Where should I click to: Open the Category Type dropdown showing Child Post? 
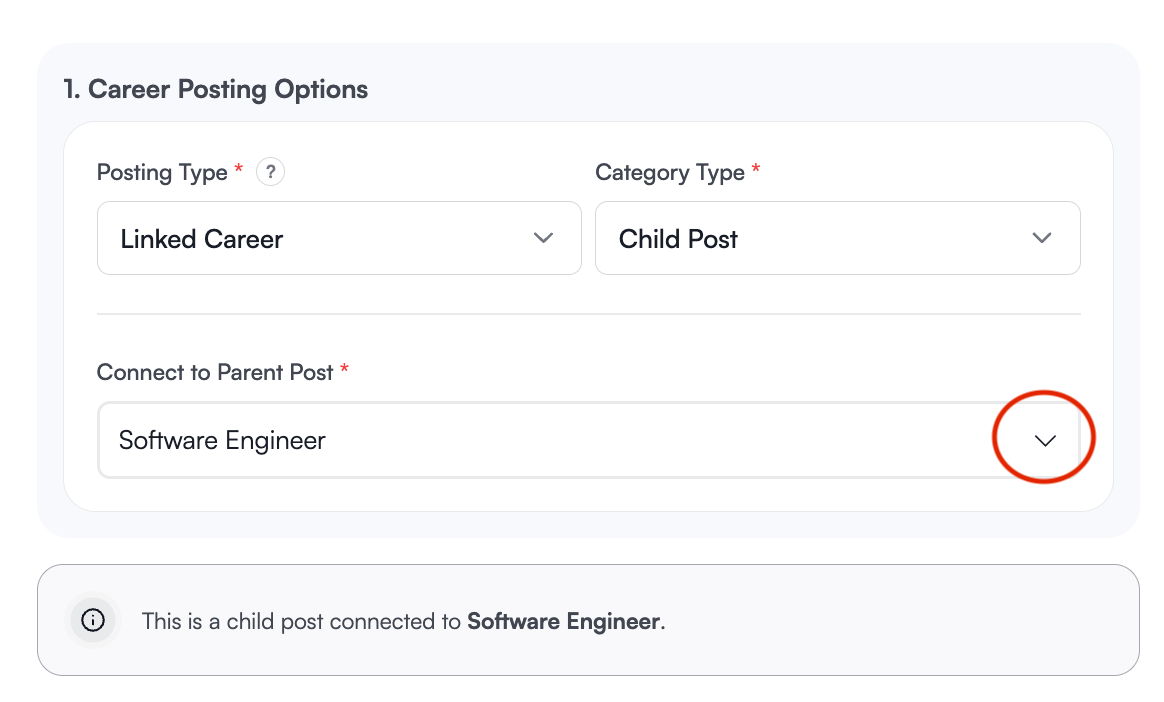(x=837, y=238)
